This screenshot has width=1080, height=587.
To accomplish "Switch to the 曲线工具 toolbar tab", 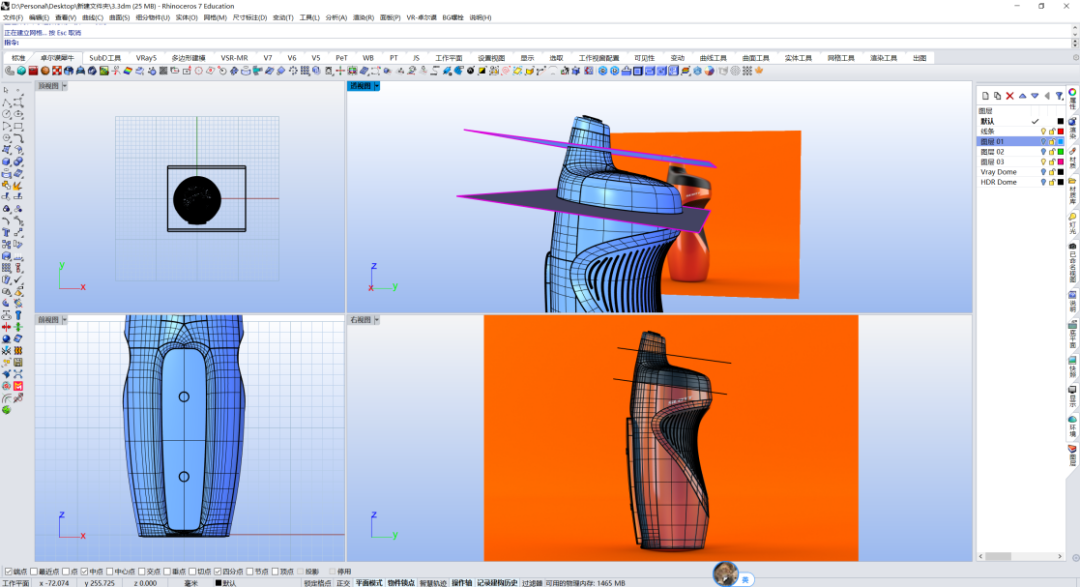I will [x=713, y=58].
